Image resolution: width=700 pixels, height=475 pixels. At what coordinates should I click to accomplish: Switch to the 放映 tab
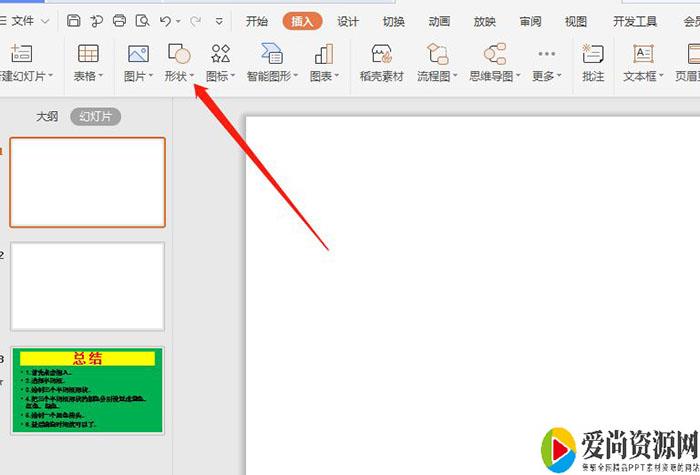pos(485,21)
